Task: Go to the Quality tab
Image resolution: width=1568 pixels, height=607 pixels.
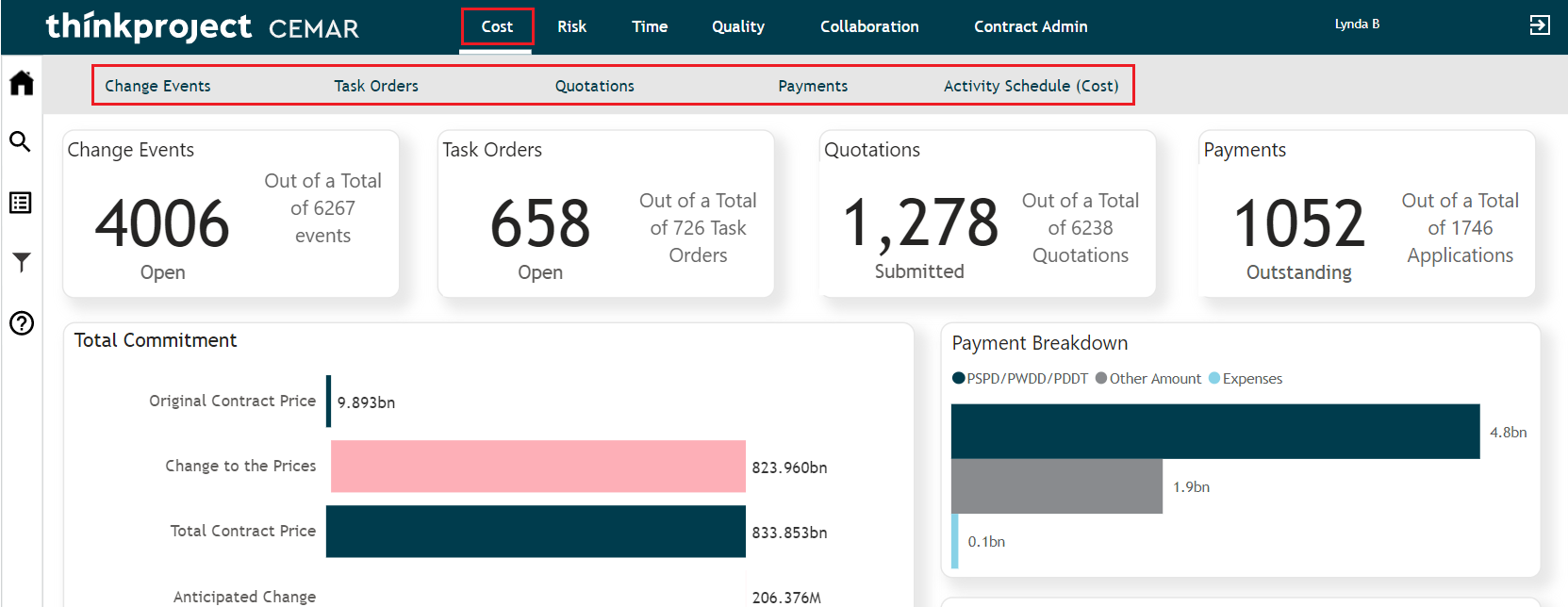Action: pyautogui.click(x=737, y=26)
